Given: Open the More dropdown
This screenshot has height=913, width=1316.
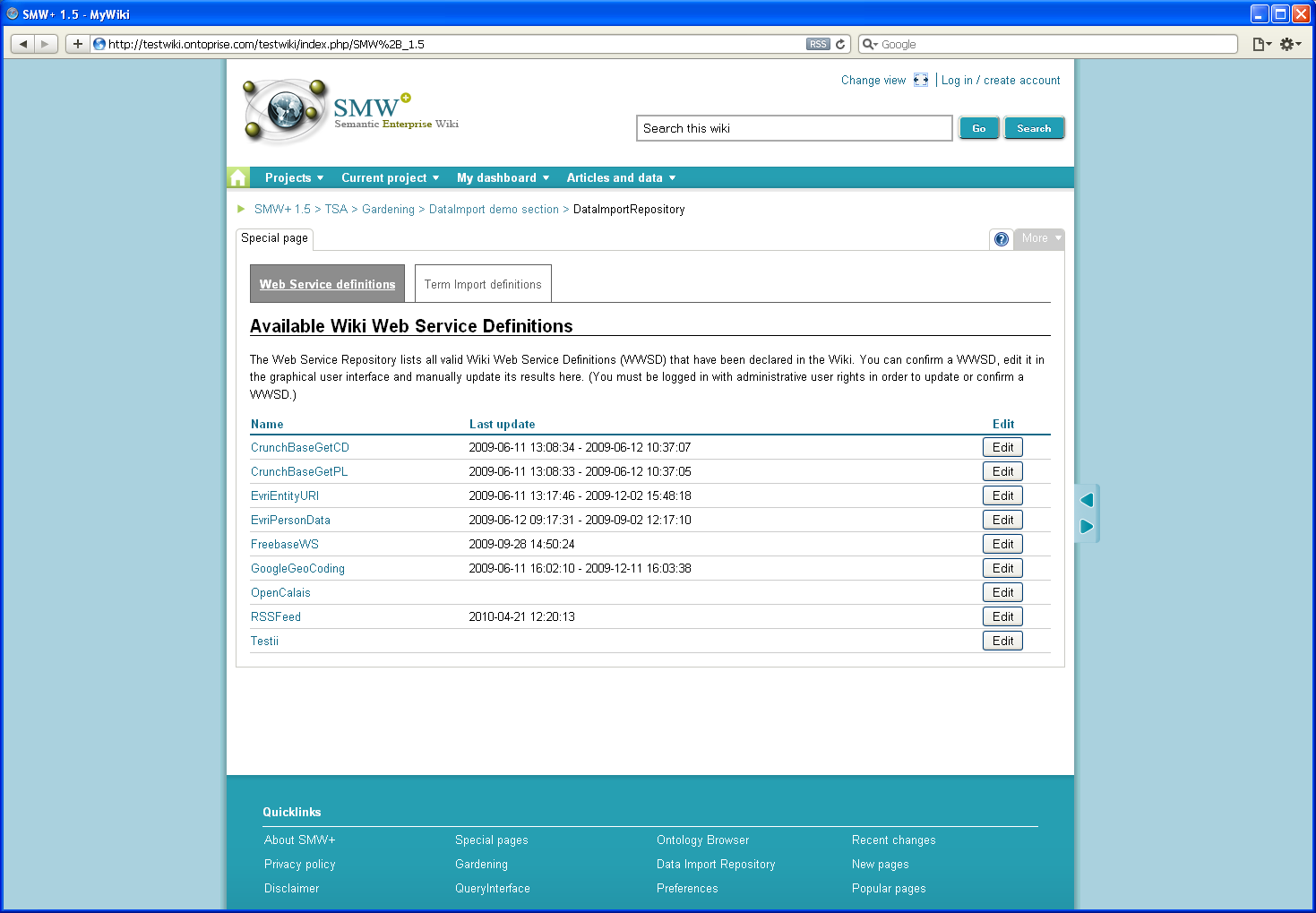Looking at the screenshot, I should pos(1039,238).
